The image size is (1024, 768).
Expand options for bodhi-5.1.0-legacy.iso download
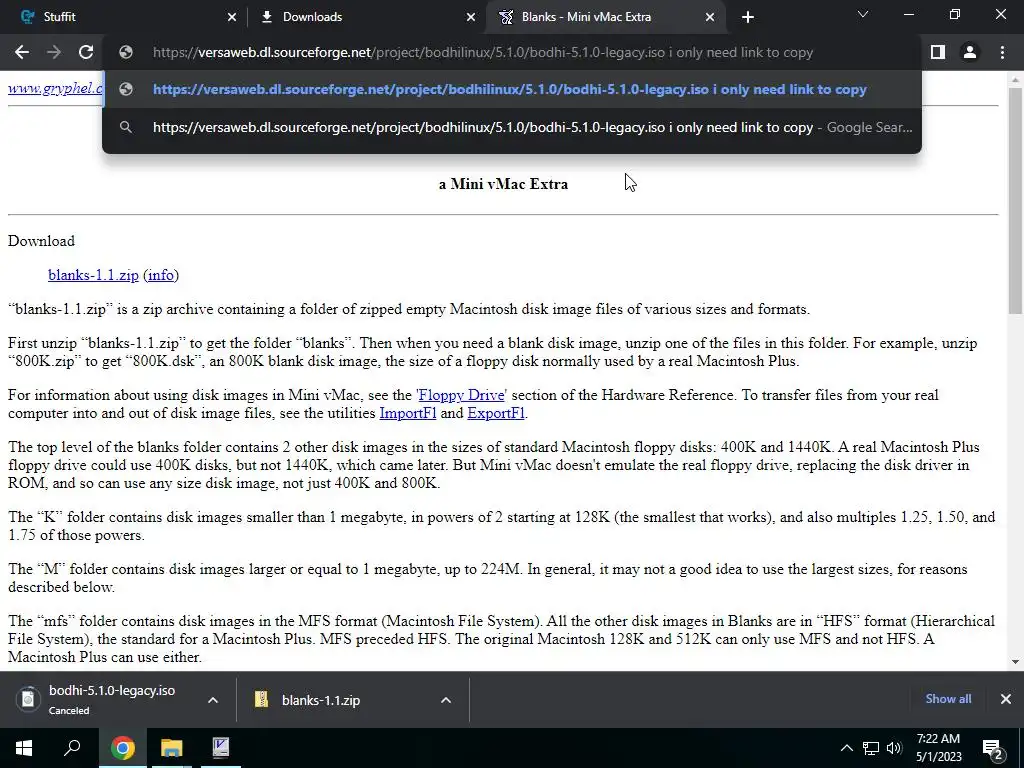click(x=212, y=700)
